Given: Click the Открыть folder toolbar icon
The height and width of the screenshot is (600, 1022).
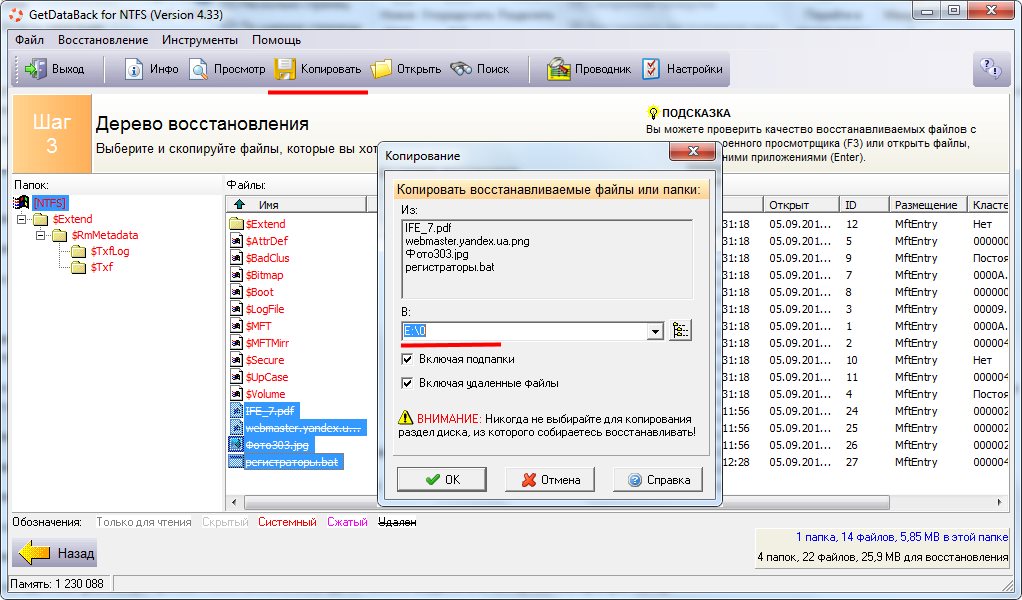Looking at the screenshot, I should (x=381, y=69).
